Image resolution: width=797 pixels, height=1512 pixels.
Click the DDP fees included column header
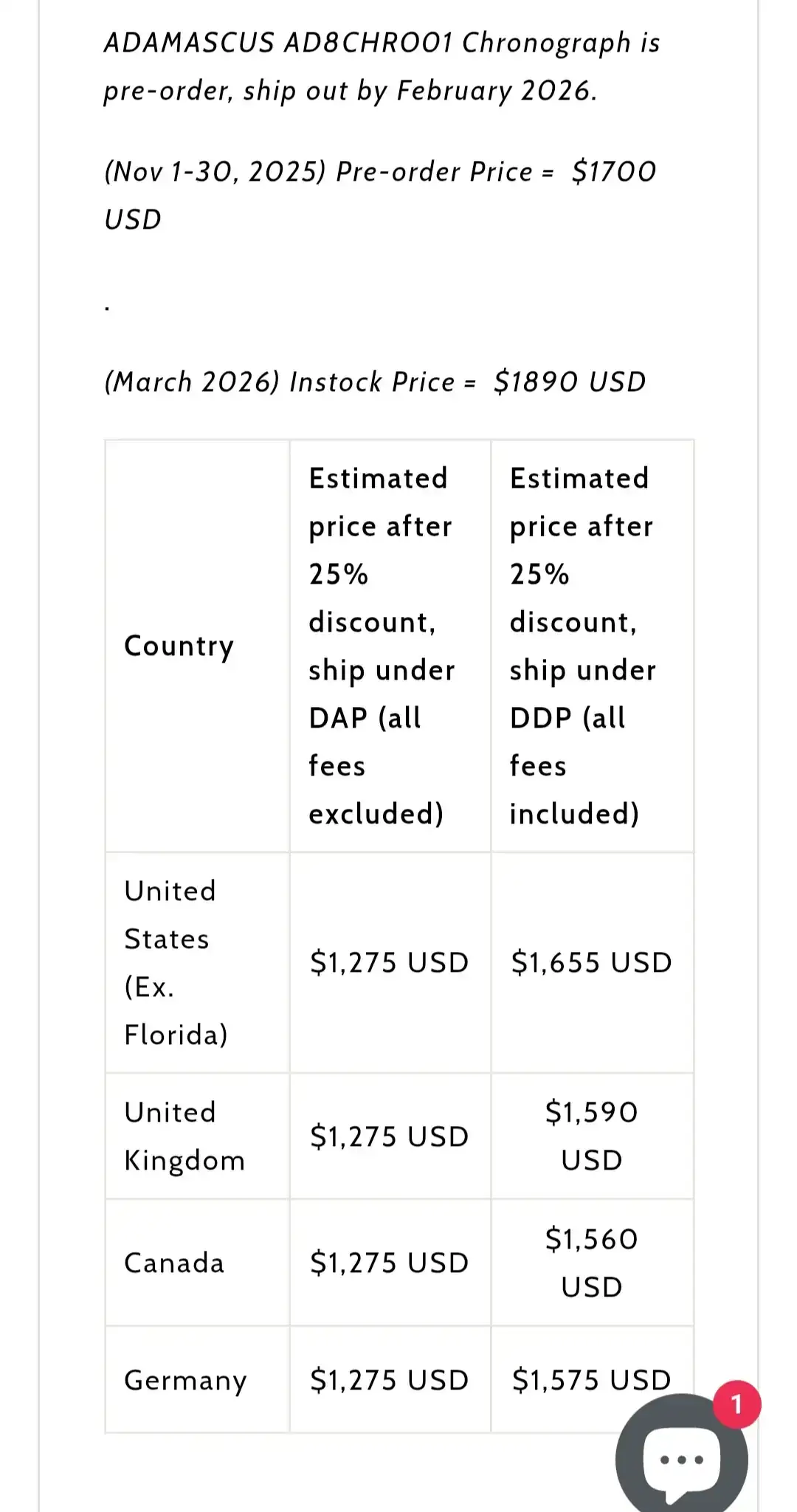(583, 646)
